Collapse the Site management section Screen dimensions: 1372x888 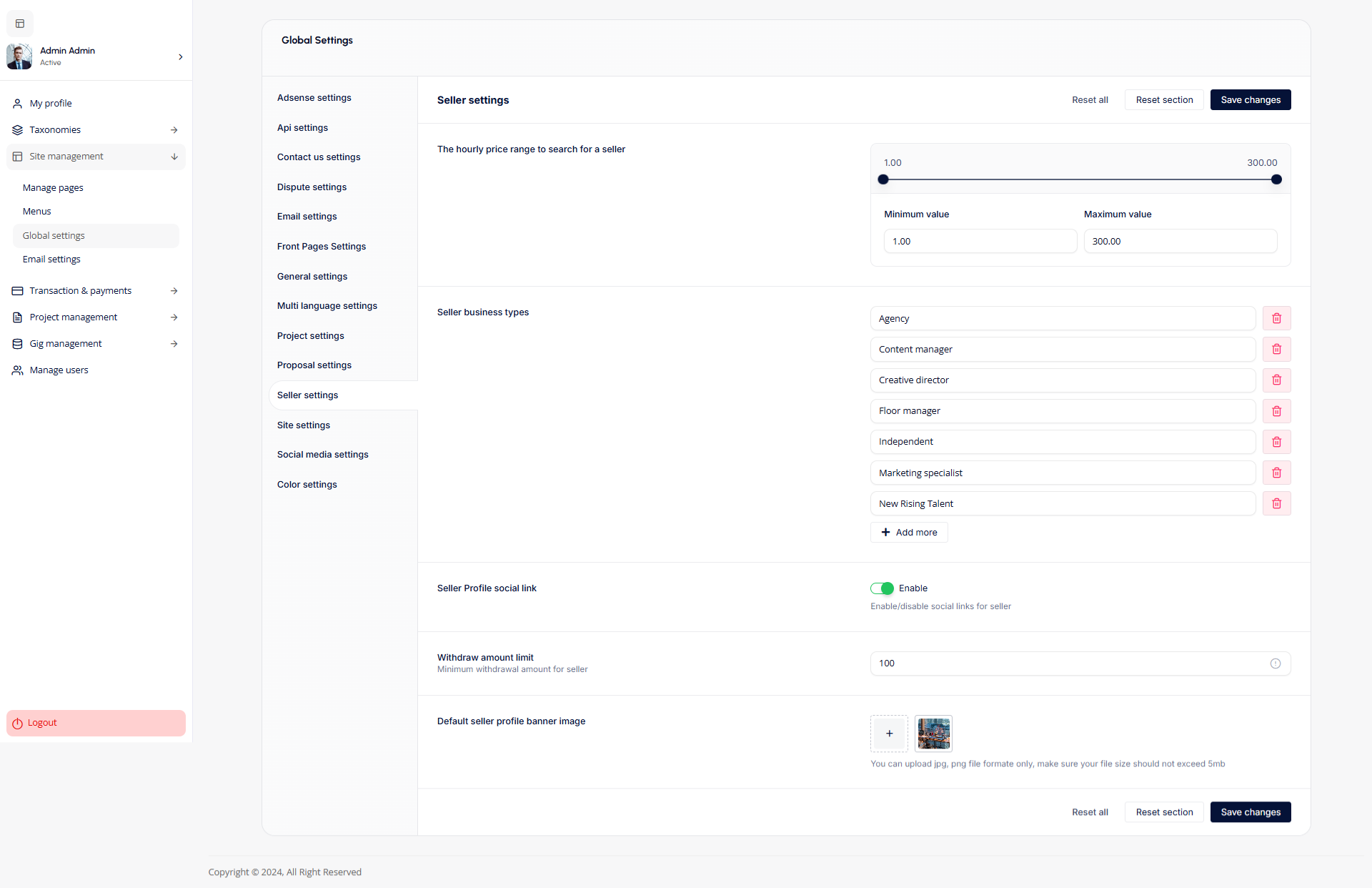174,157
